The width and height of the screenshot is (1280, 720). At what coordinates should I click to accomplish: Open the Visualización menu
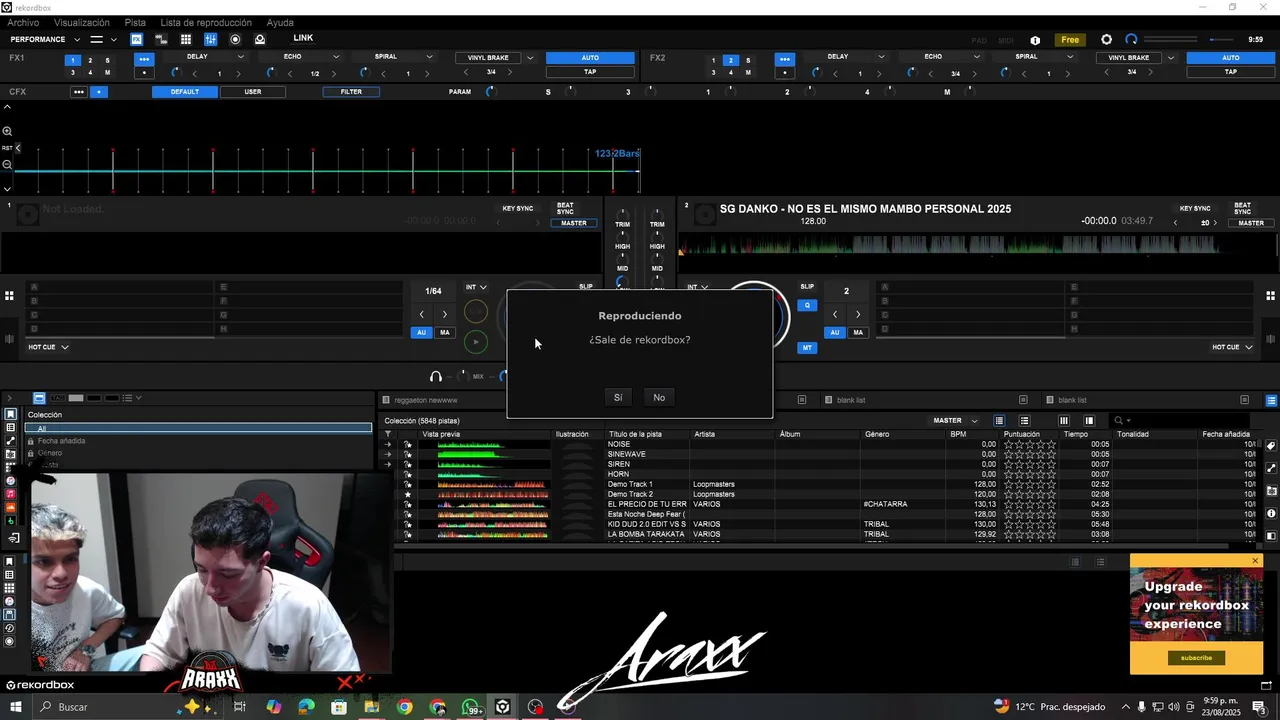click(x=82, y=22)
